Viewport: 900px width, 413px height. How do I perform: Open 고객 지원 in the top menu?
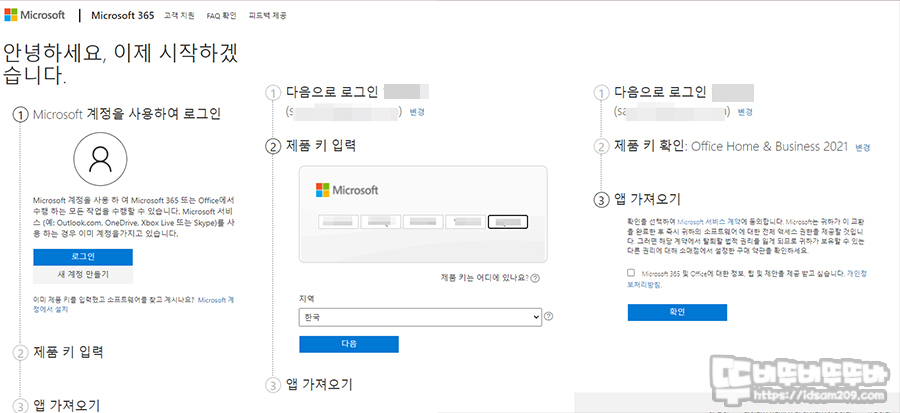click(x=179, y=16)
